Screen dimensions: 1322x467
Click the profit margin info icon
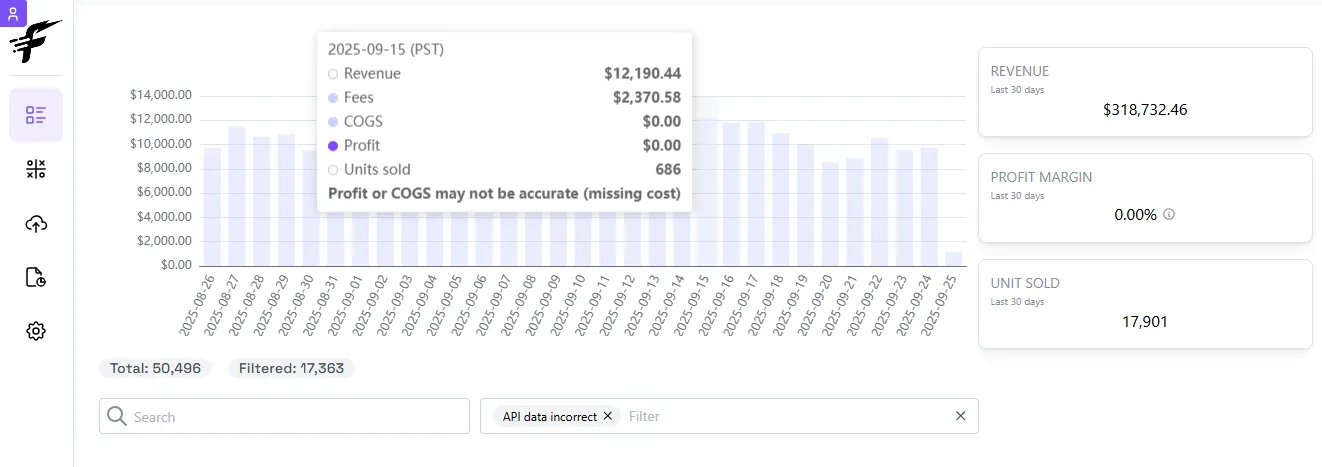click(x=1169, y=214)
